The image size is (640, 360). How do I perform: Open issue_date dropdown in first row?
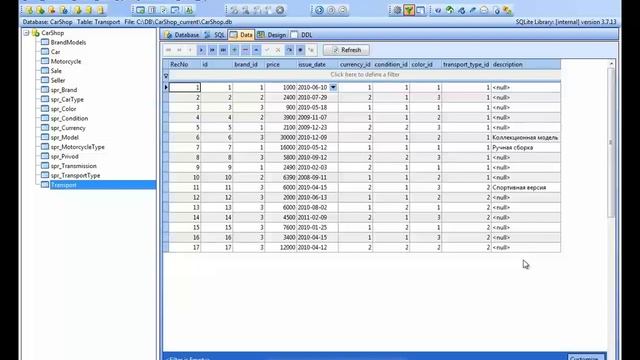(x=333, y=87)
